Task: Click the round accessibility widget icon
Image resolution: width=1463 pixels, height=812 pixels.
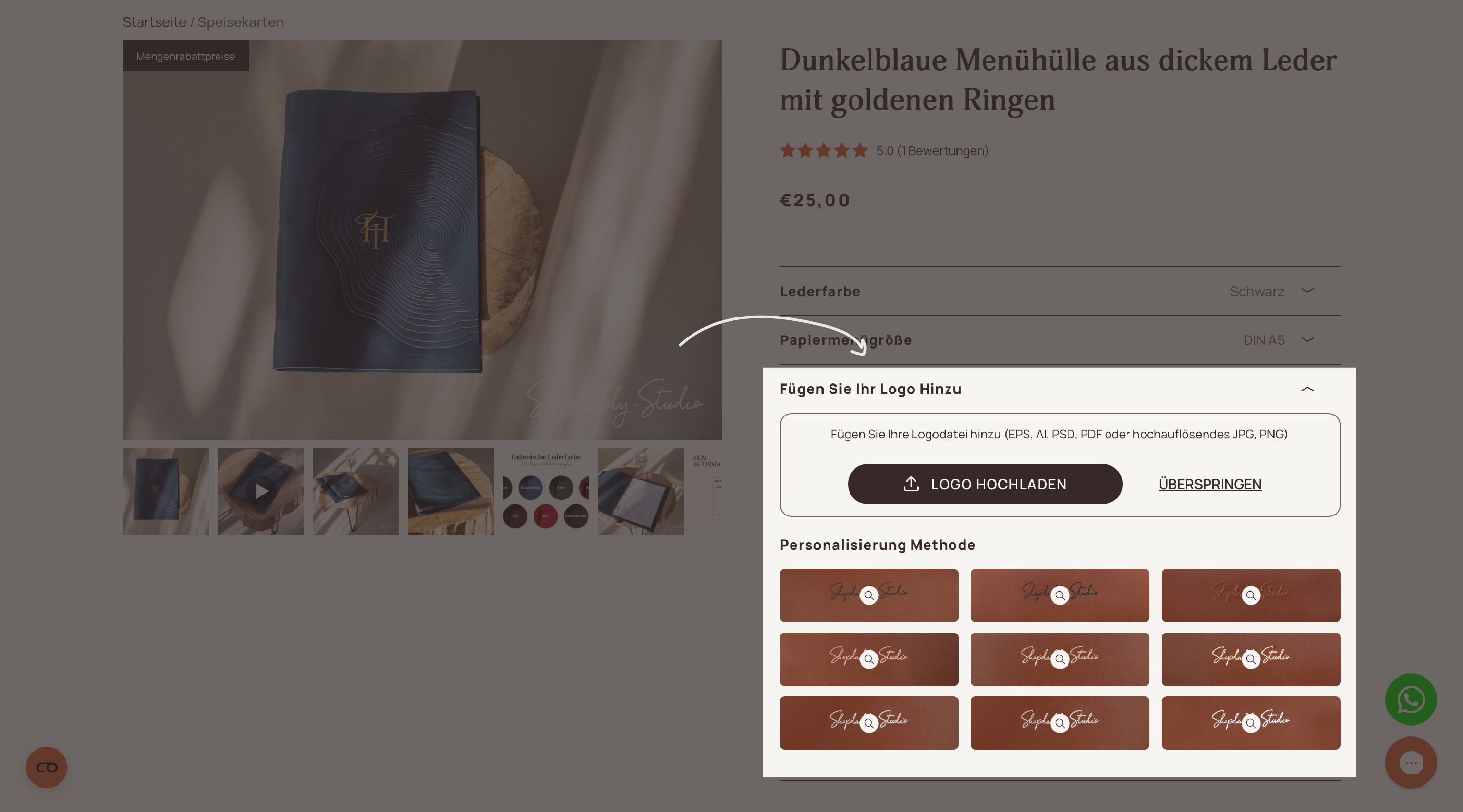Action: [46, 767]
